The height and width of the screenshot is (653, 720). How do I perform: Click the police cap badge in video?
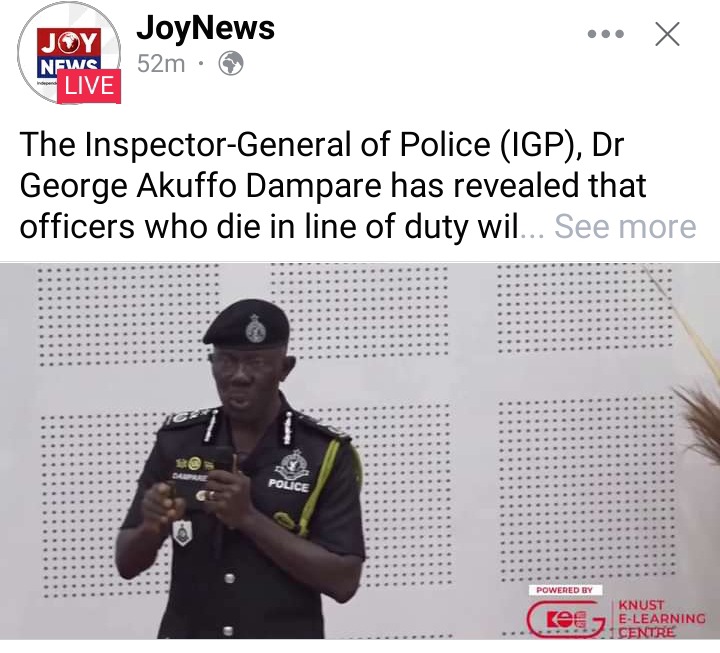pos(255,329)
